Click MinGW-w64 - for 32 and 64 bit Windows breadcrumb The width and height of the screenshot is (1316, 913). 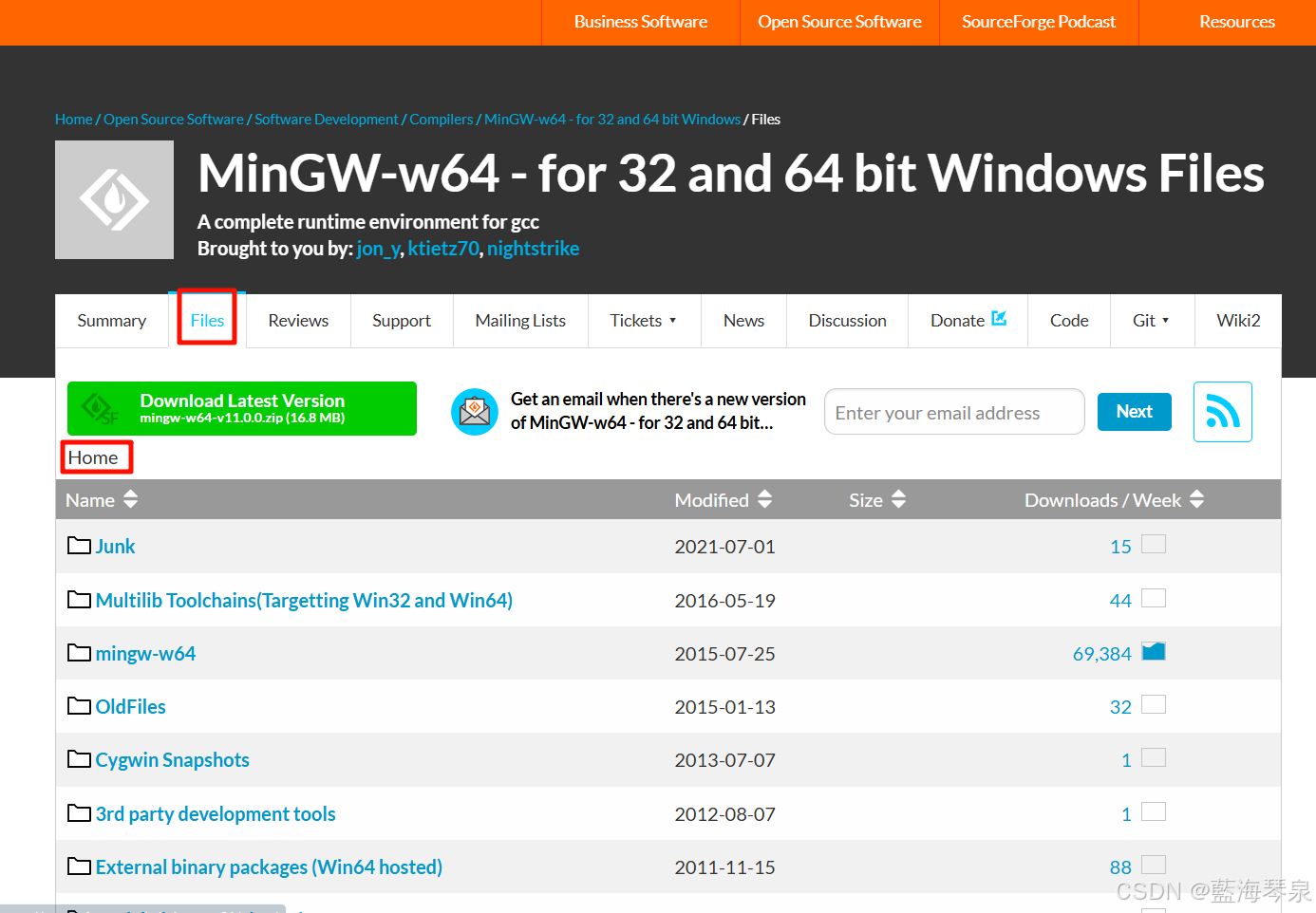(612, 120)
